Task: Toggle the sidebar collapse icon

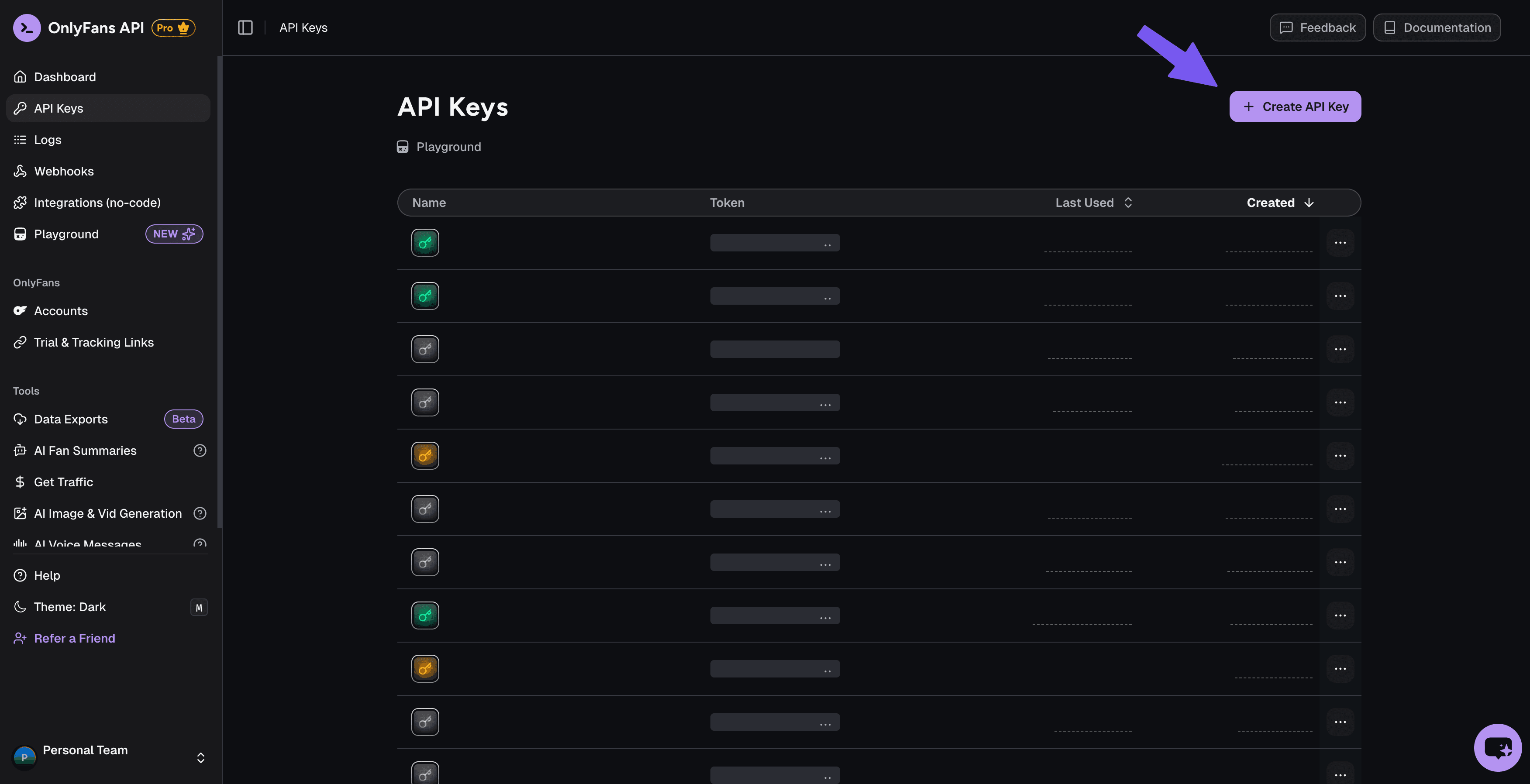Action: [245, 28]
